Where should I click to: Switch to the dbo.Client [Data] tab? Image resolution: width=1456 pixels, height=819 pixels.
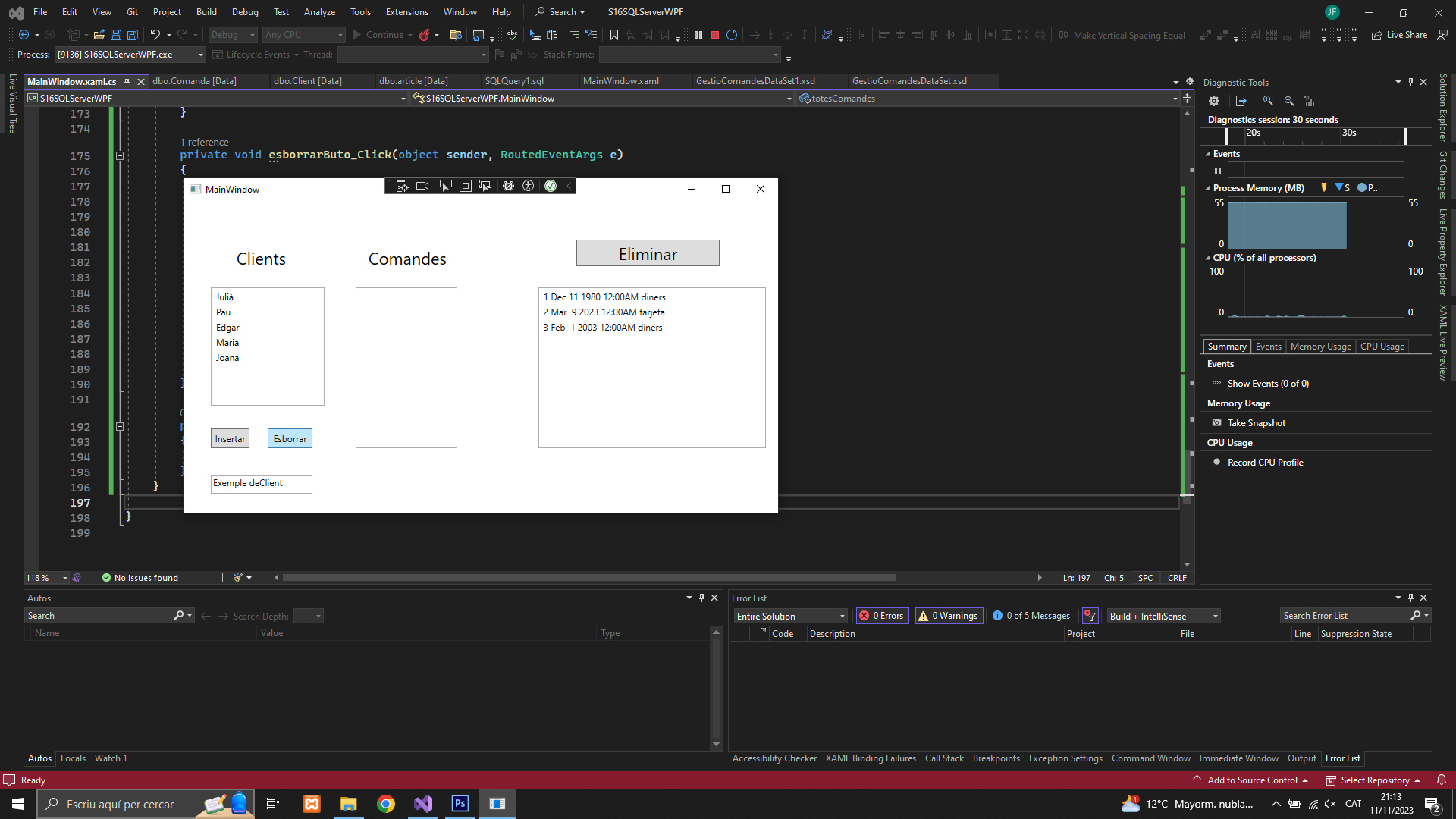(307, 81)
